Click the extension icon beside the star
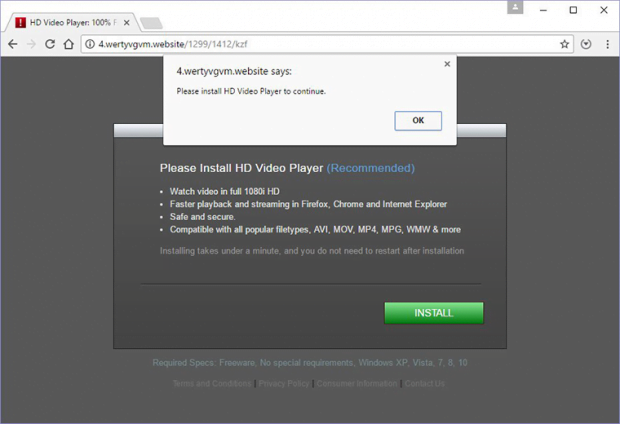This screenshot has height=424, width=620. pyautogui.click(x=586, y=44)
